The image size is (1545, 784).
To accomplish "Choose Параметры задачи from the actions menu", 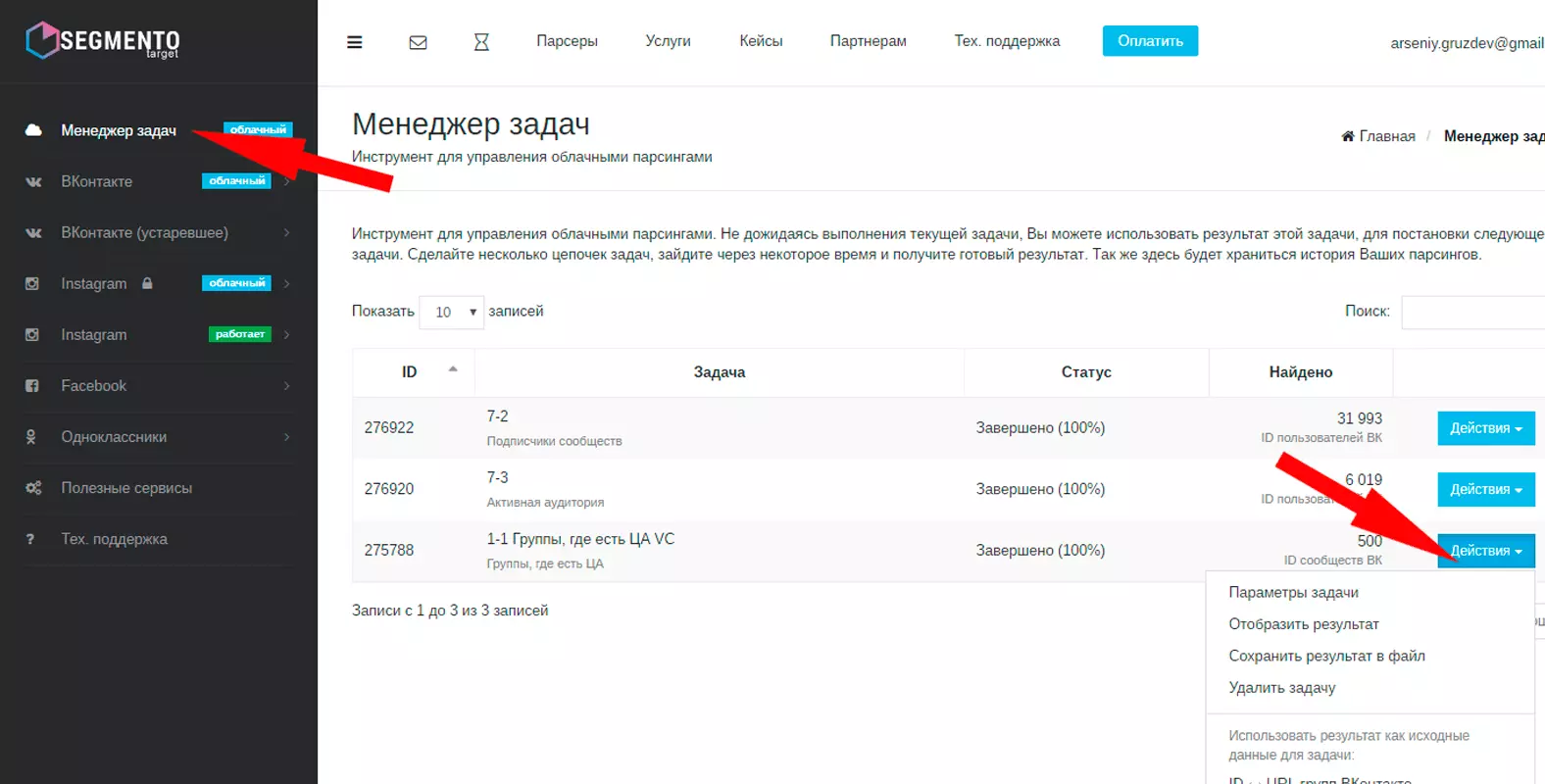I will pos(1294,592).
